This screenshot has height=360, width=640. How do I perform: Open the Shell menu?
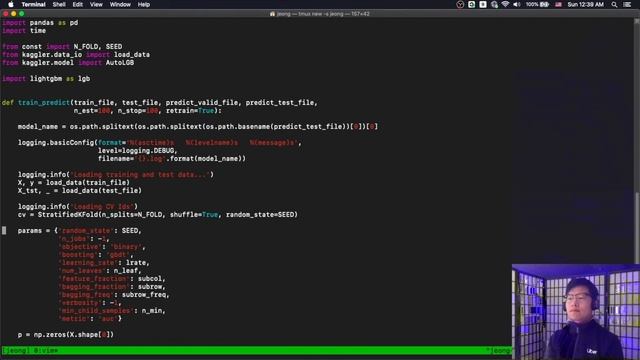point(59,4)
